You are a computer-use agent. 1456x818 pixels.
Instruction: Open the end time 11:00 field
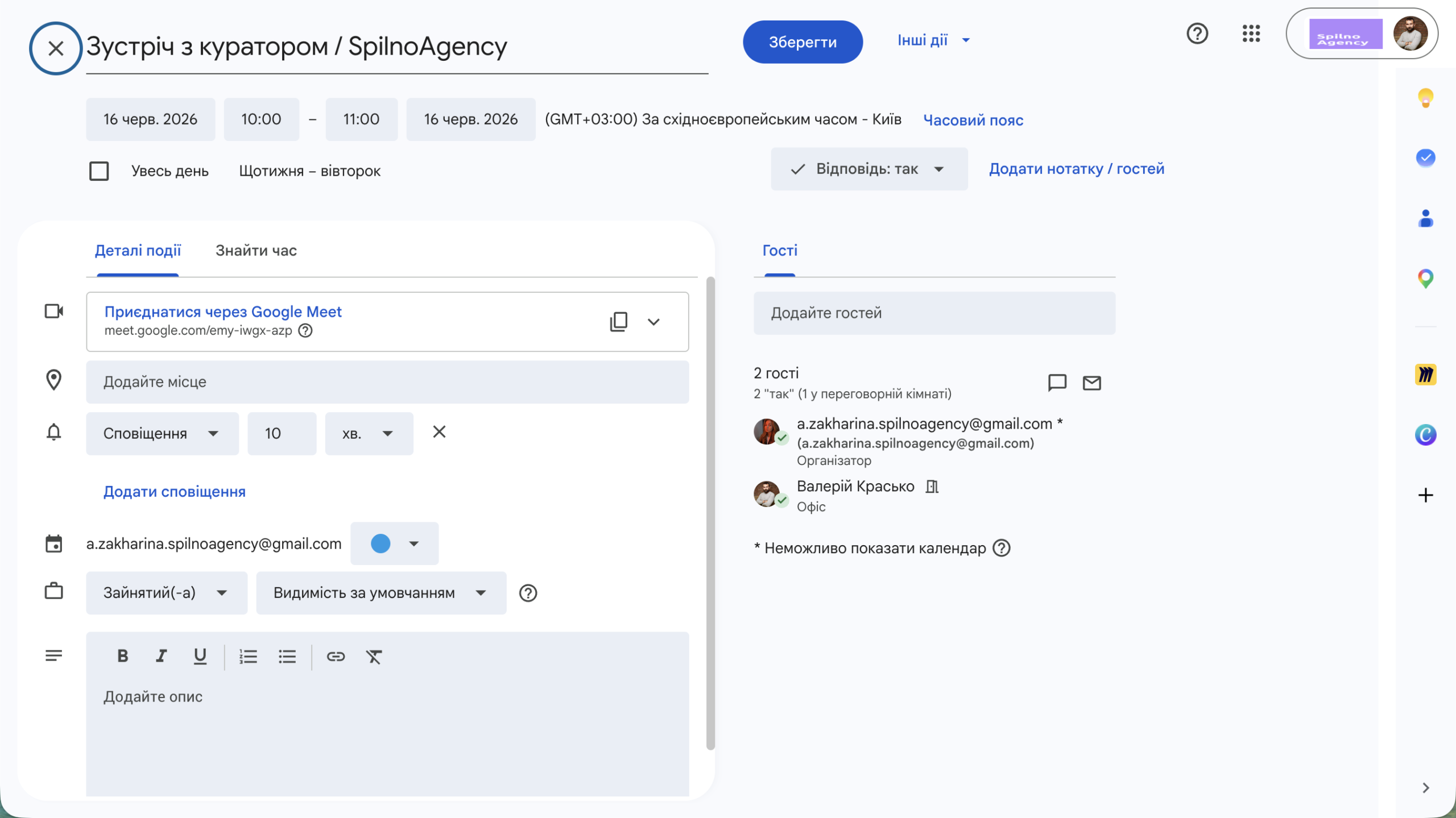(x=362, y=119)
